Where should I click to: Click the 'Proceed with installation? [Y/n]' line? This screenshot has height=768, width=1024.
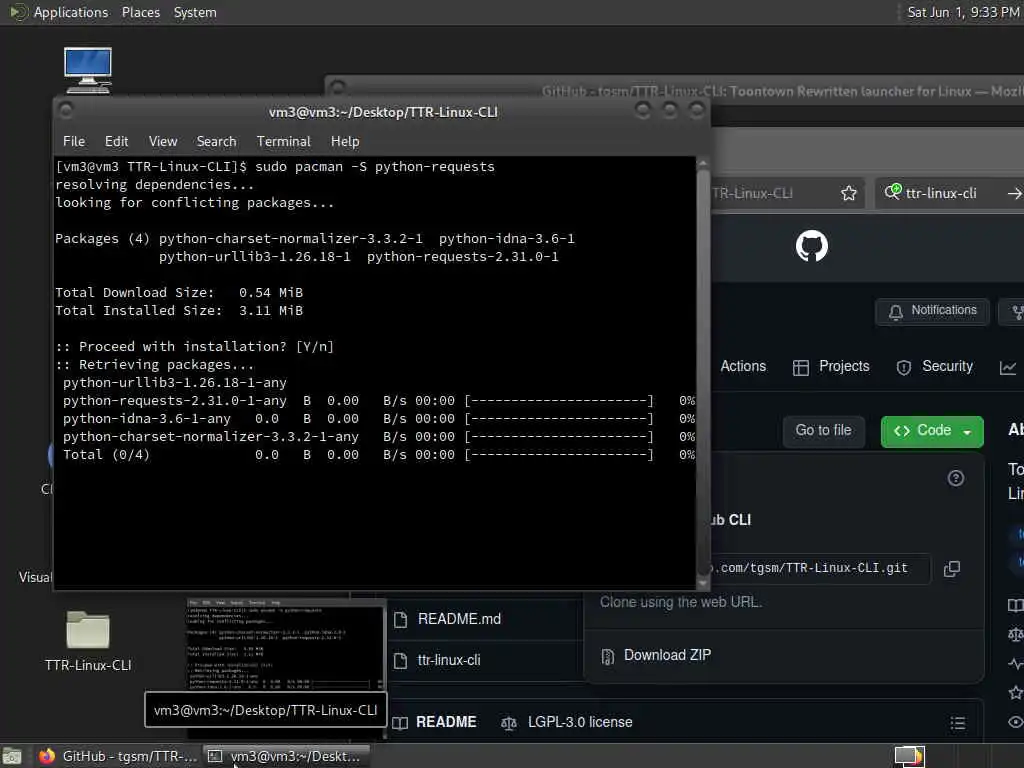(x=195, y=347)
